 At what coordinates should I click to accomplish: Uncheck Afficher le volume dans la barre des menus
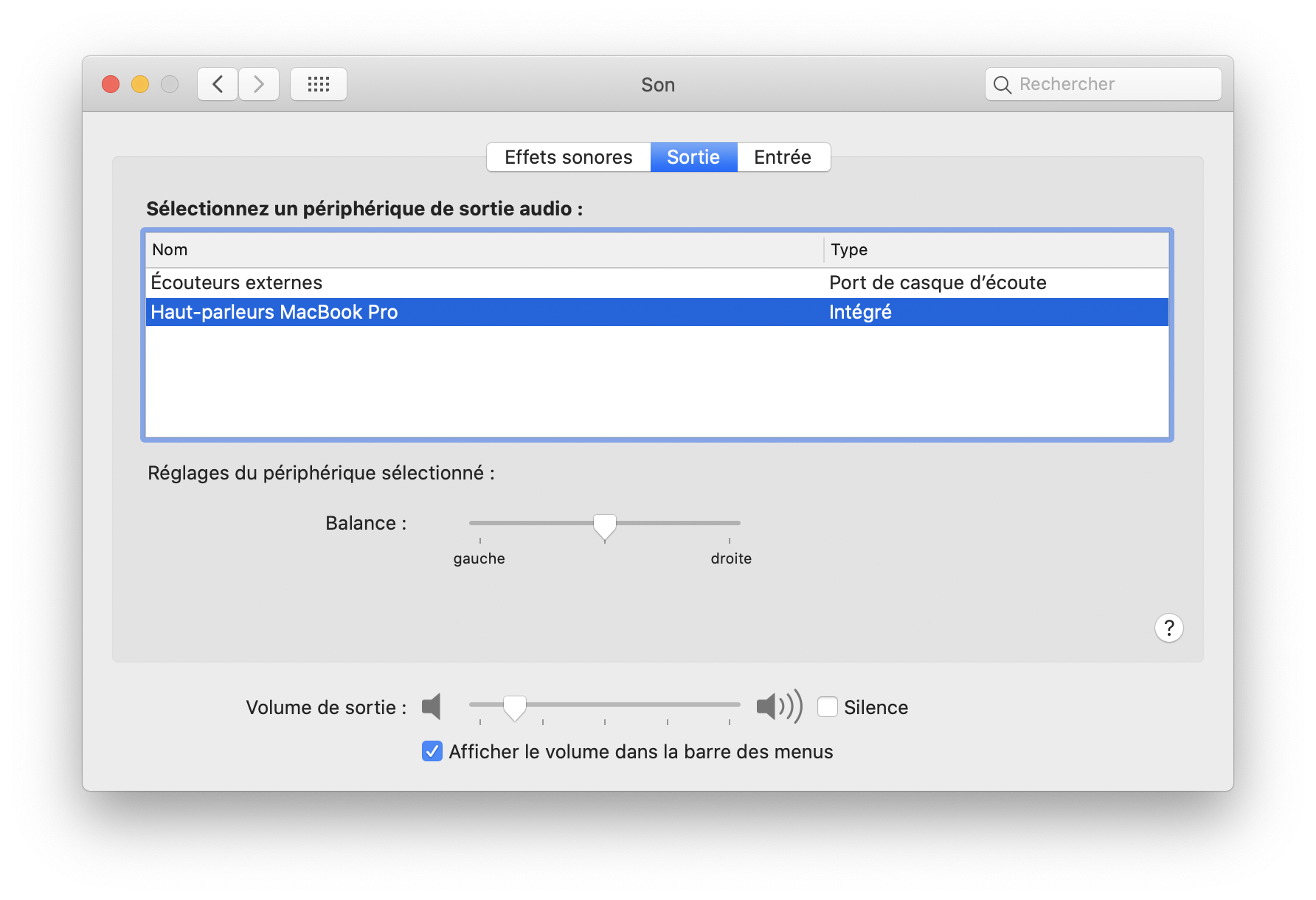[x=432, y=751]
